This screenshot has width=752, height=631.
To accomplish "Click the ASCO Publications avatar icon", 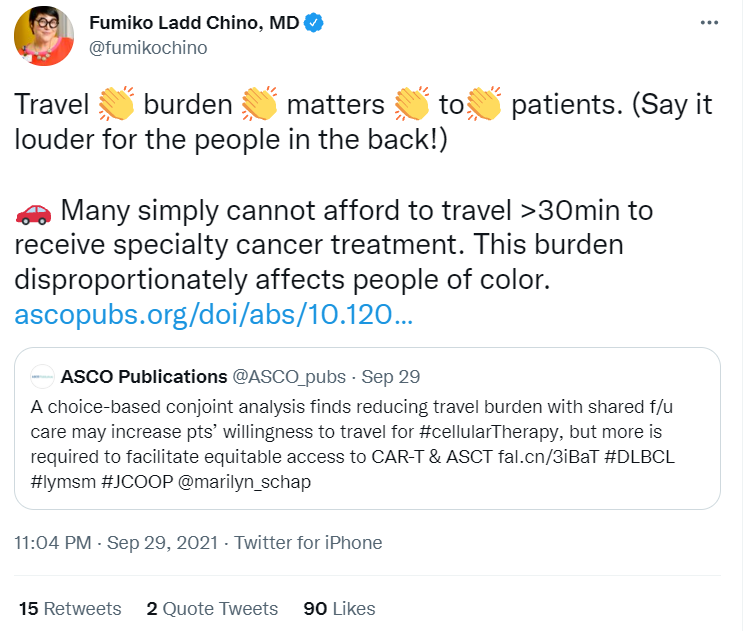I will click(x=43, y=377).
